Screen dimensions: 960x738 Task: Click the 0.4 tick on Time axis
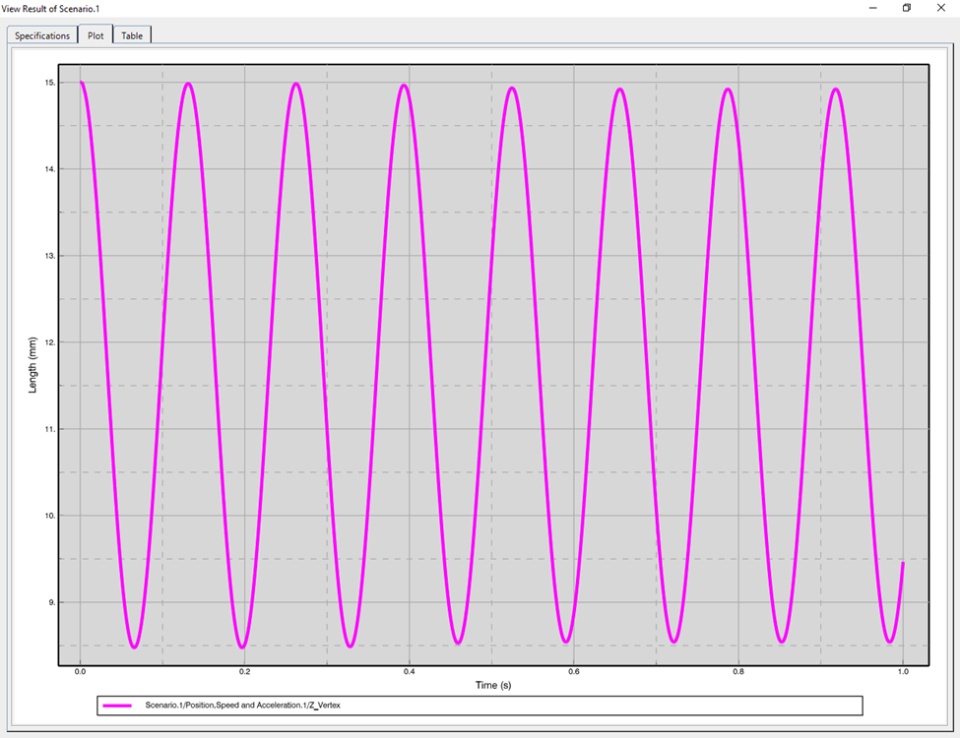tap(409, 672)
